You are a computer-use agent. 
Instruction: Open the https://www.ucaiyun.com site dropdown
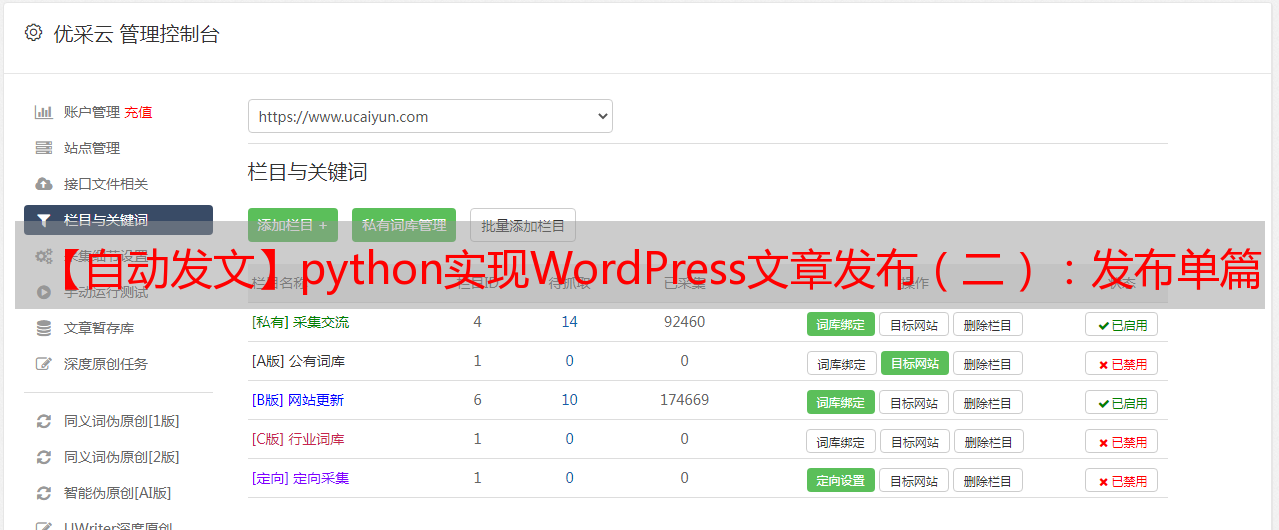(x=430, y=116)
